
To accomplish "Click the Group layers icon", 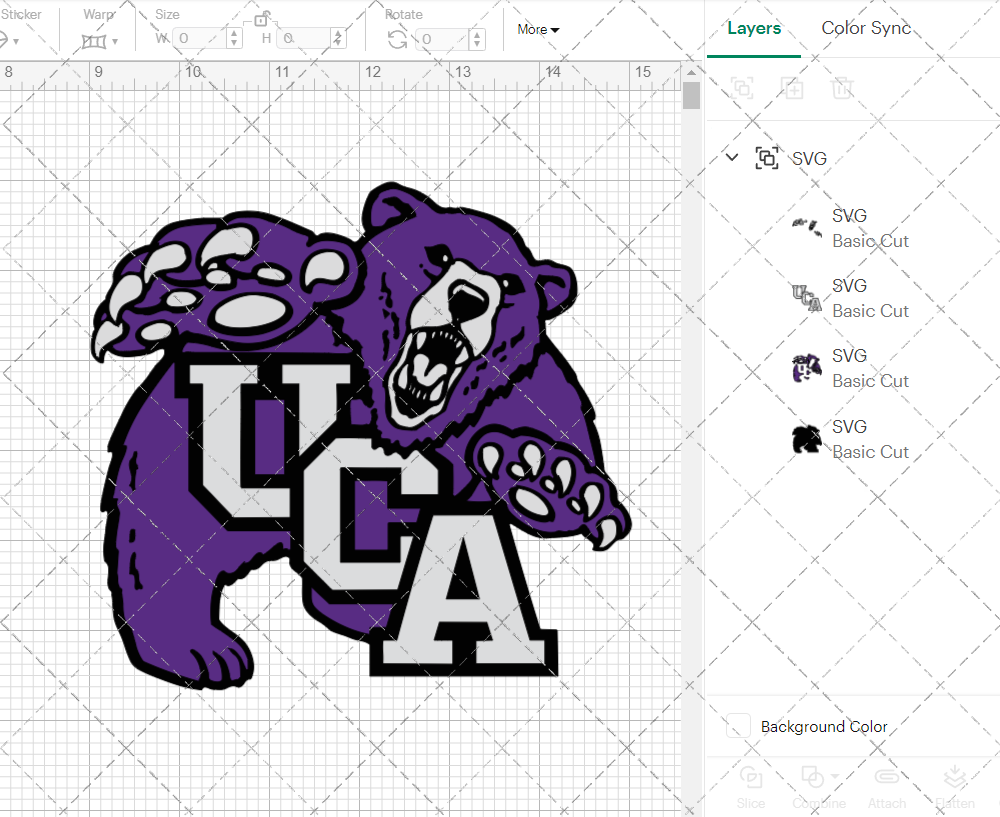I will [x=742, y=88].
